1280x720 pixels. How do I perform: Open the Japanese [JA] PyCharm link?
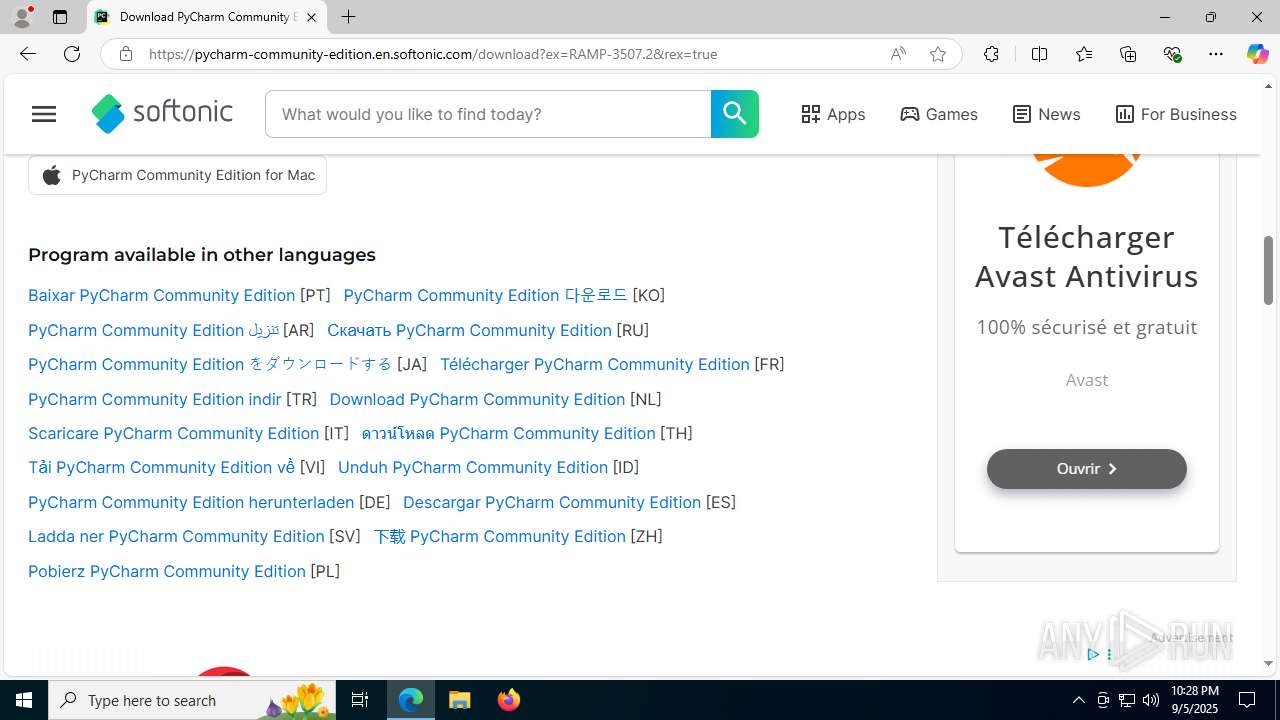tap(210, 364)
